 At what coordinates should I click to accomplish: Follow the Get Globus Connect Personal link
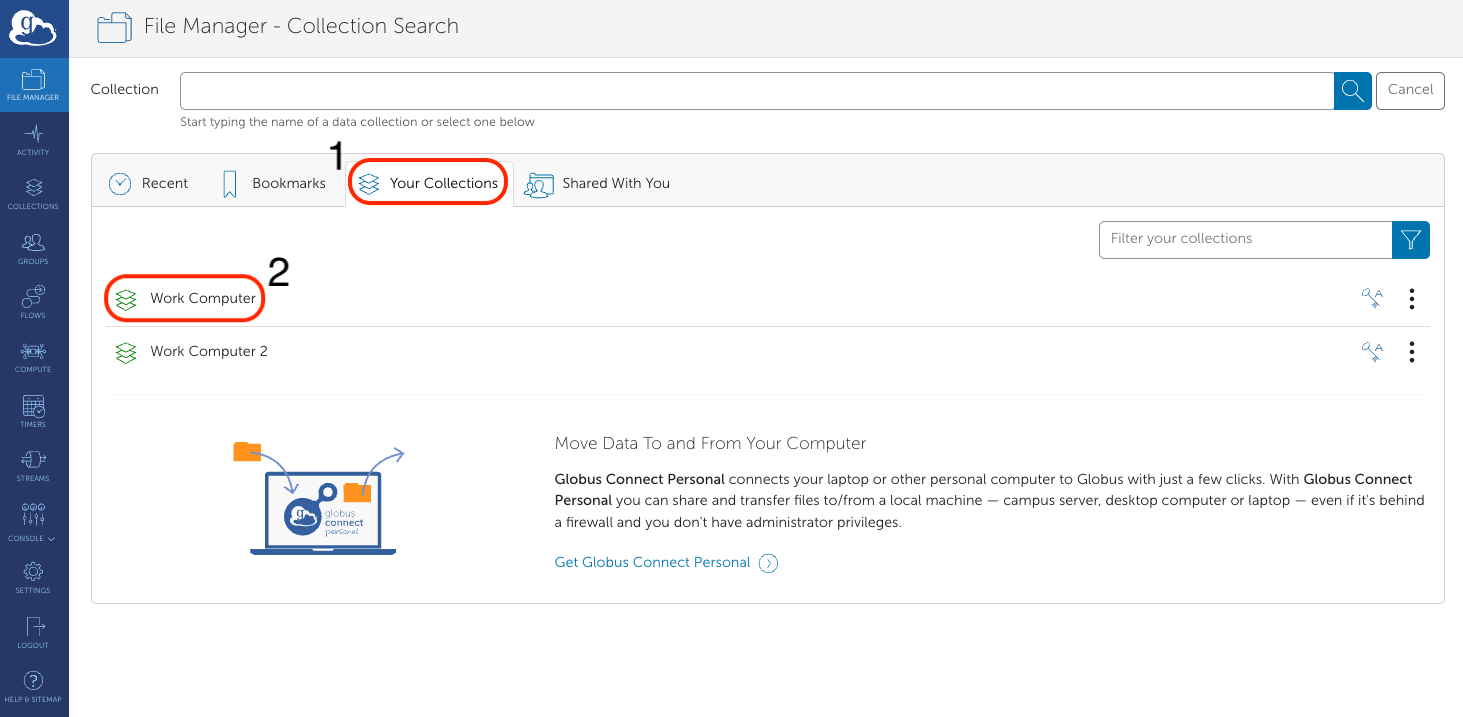tap(652, 563)
